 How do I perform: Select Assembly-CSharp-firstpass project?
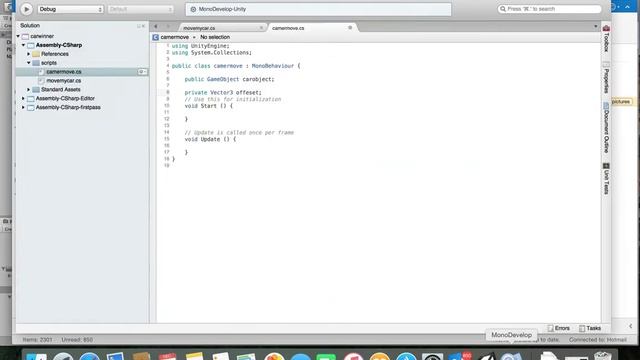(x=68, y=107)
